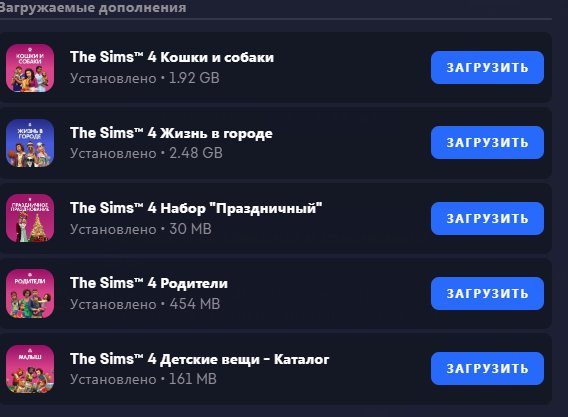Click the Установлено 454 MB status text
The image size is (568, 417).
[x=145, y=304]
